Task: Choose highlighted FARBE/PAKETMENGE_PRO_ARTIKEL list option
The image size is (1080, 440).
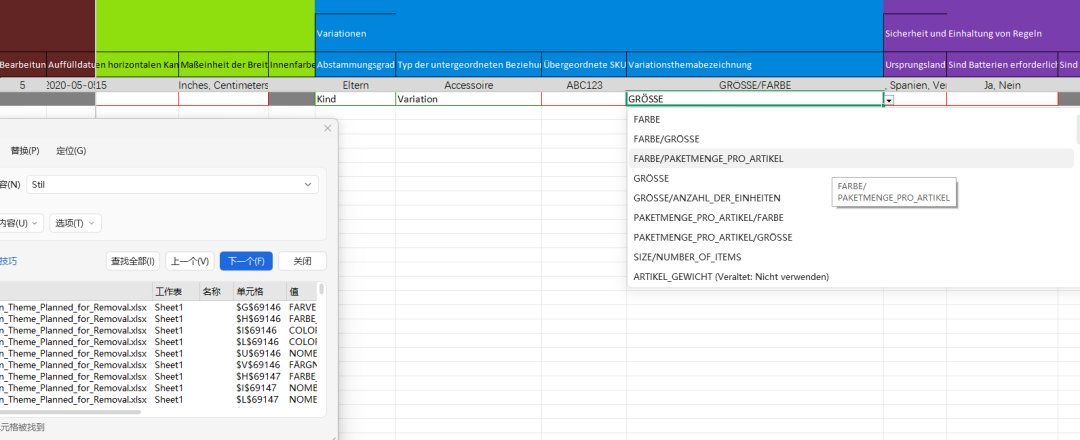Action: pyautogui.click(x=851, y=158)
